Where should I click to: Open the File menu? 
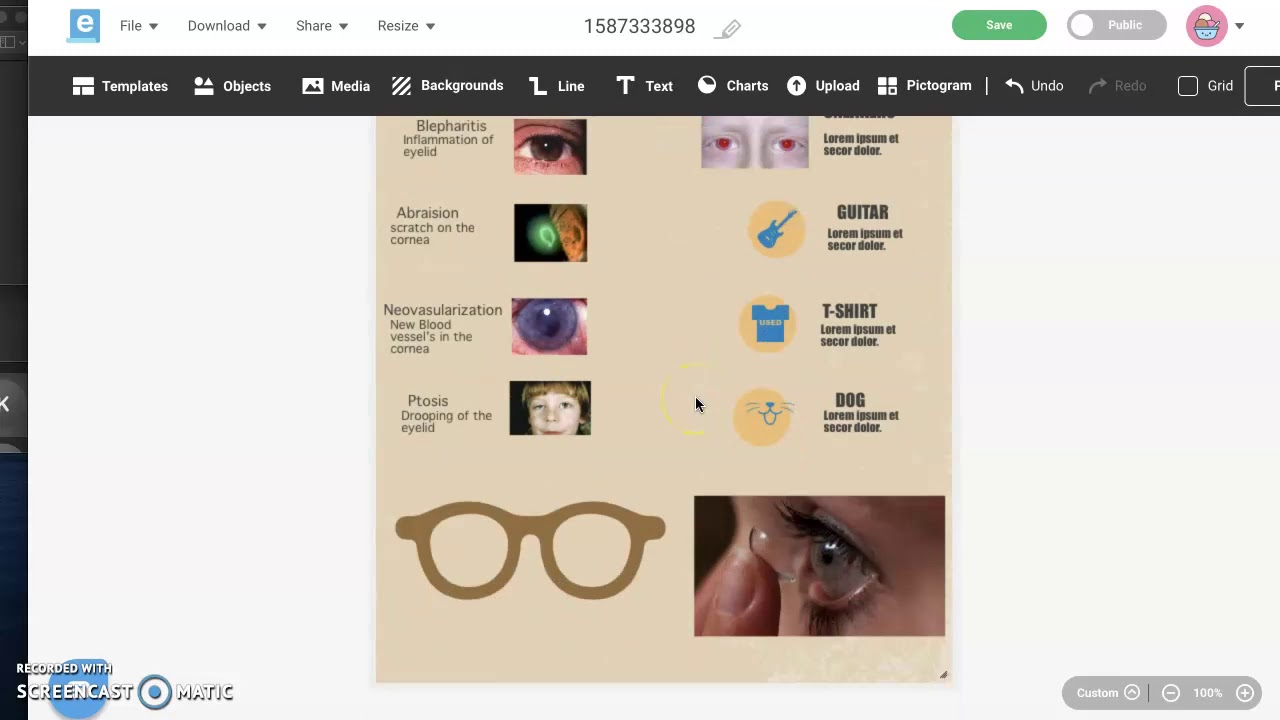click(139, 26)
